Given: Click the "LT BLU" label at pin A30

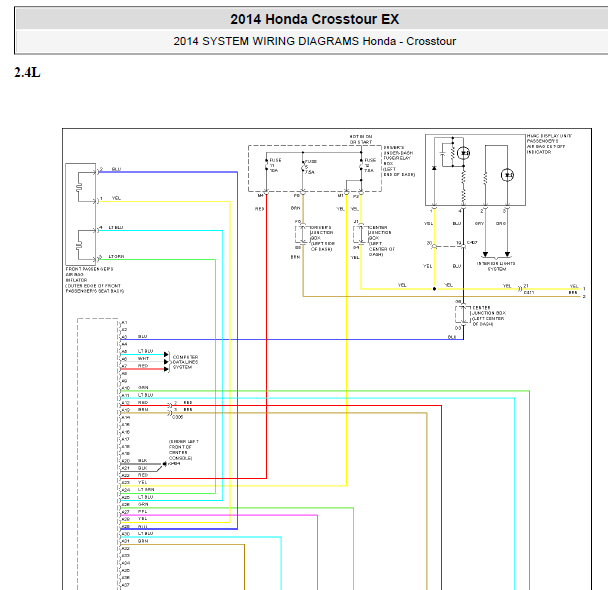Looking at the screenshot, I should point(145,533).
